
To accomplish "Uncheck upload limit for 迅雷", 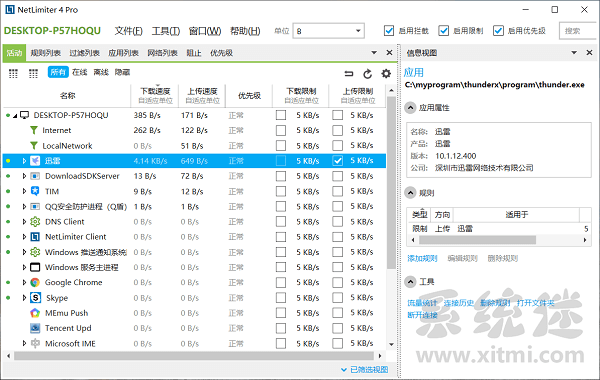I will tap(338, 161).
